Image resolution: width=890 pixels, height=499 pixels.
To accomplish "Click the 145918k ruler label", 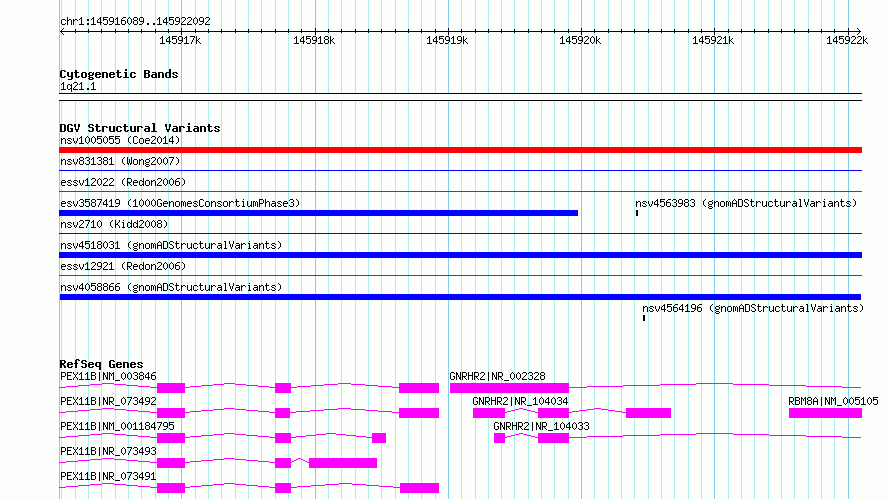I will [x=314, y=40].
